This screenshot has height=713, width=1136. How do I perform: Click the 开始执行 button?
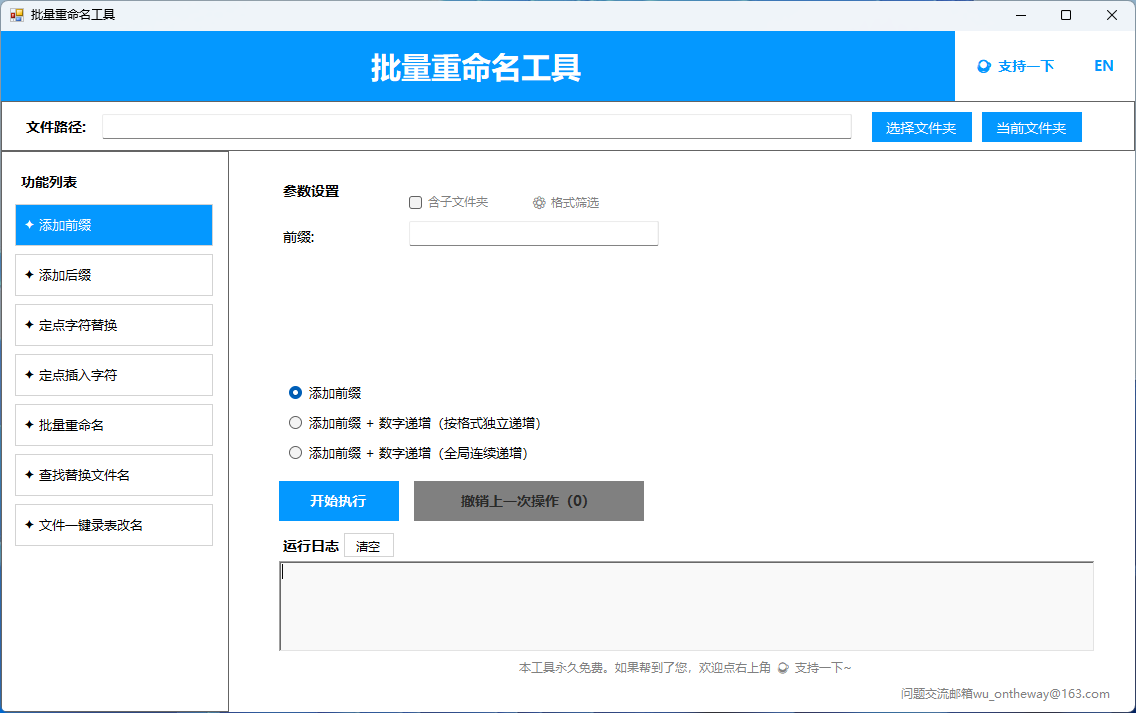[x=339, y=501]
